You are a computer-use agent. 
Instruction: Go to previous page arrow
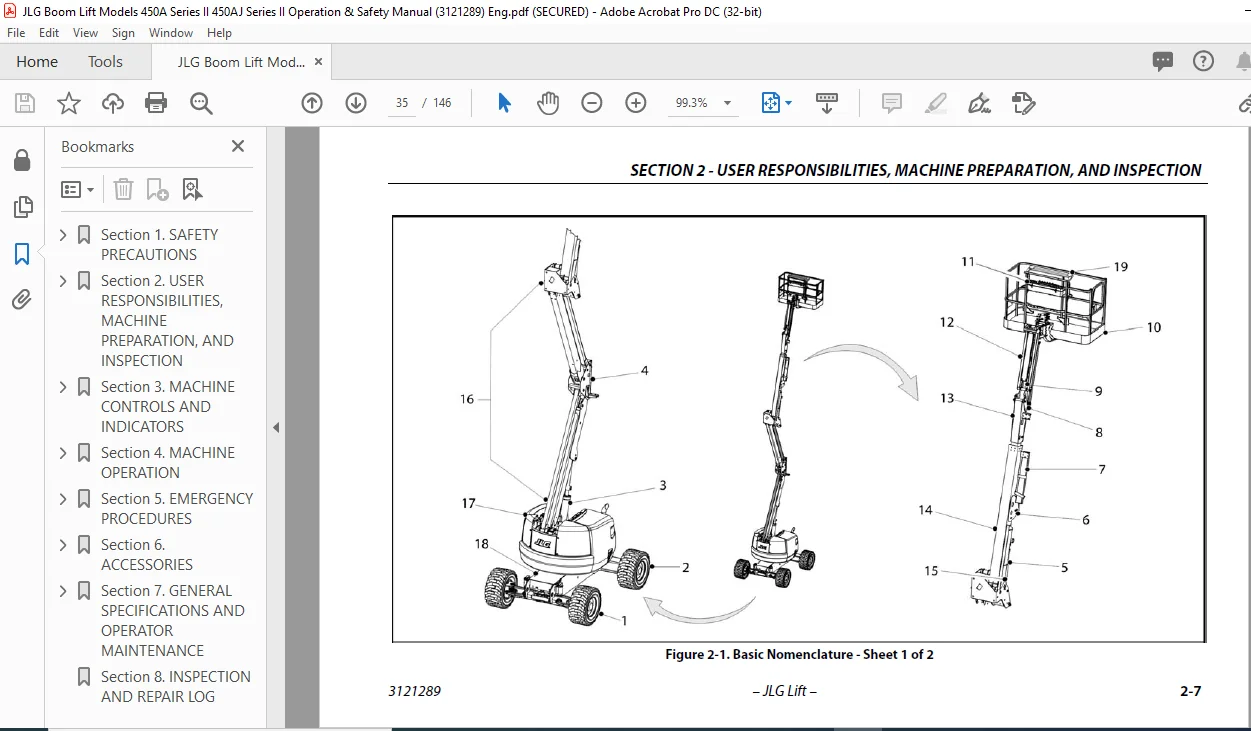coord(312,103)
